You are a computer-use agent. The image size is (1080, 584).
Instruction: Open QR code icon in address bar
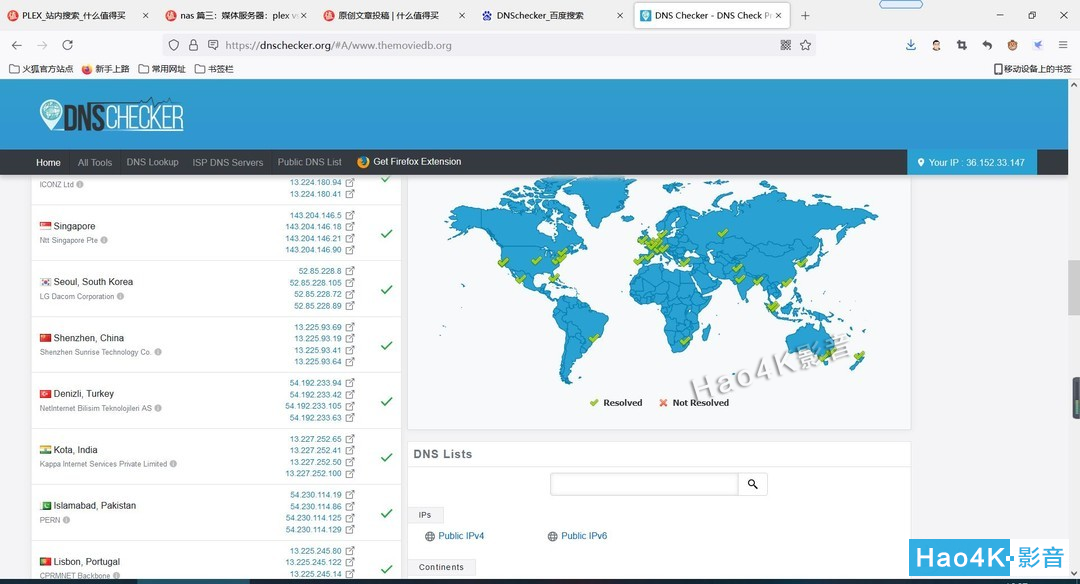pyautogui.click(x=785, y=45)
